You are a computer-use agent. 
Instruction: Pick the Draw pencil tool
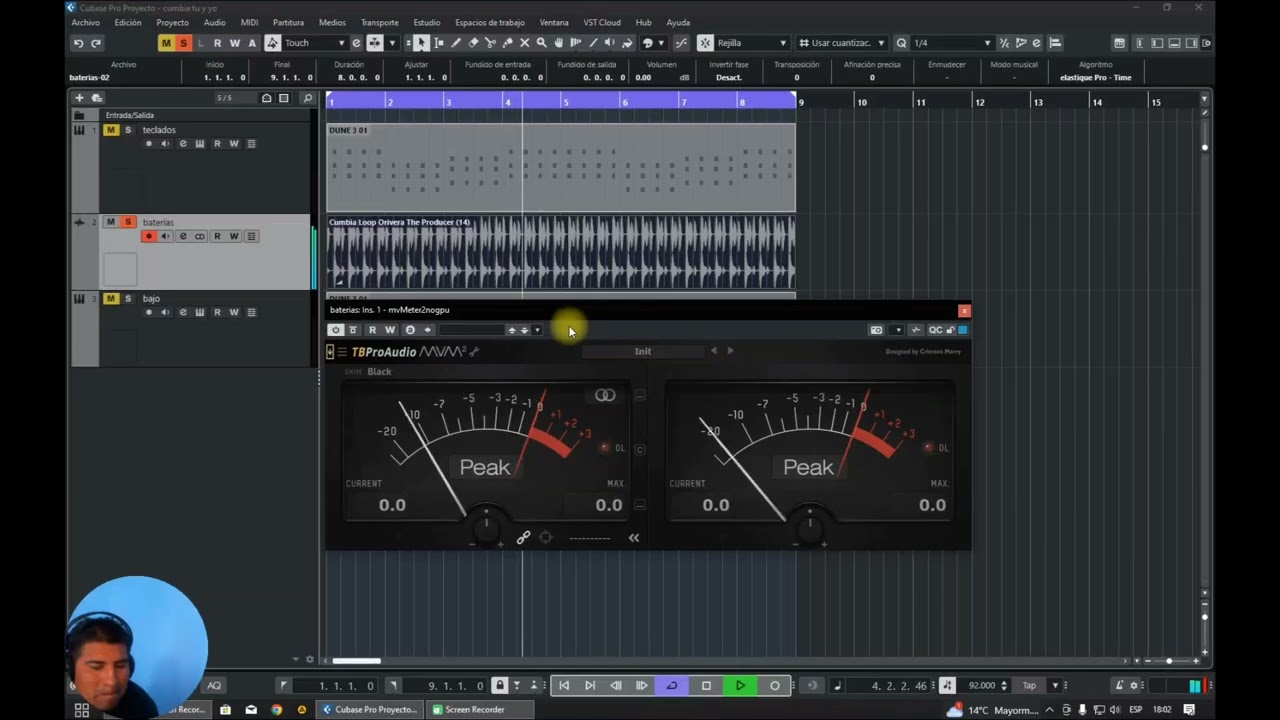click(x=456, y=43)
